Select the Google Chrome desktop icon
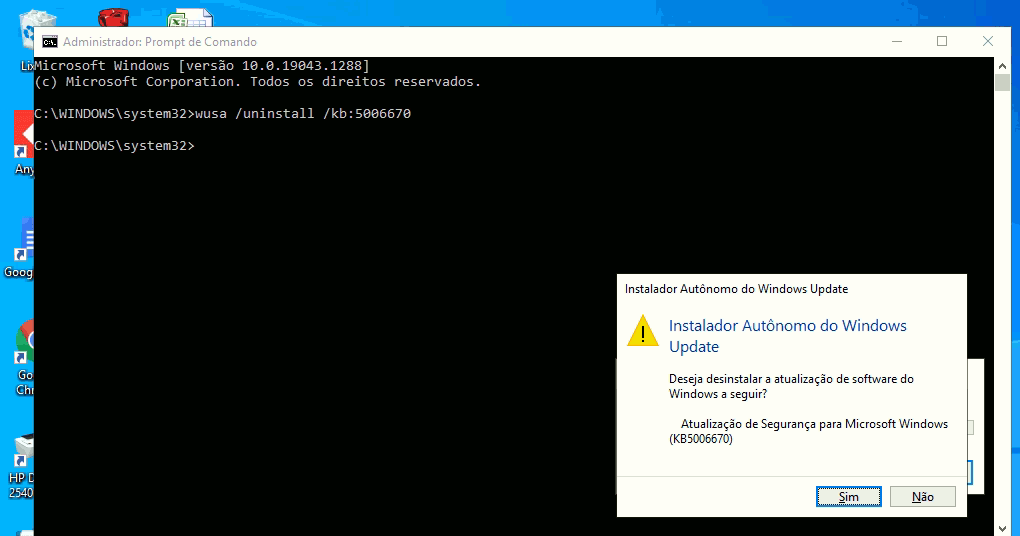1020x536 pixels. [25, 358]
